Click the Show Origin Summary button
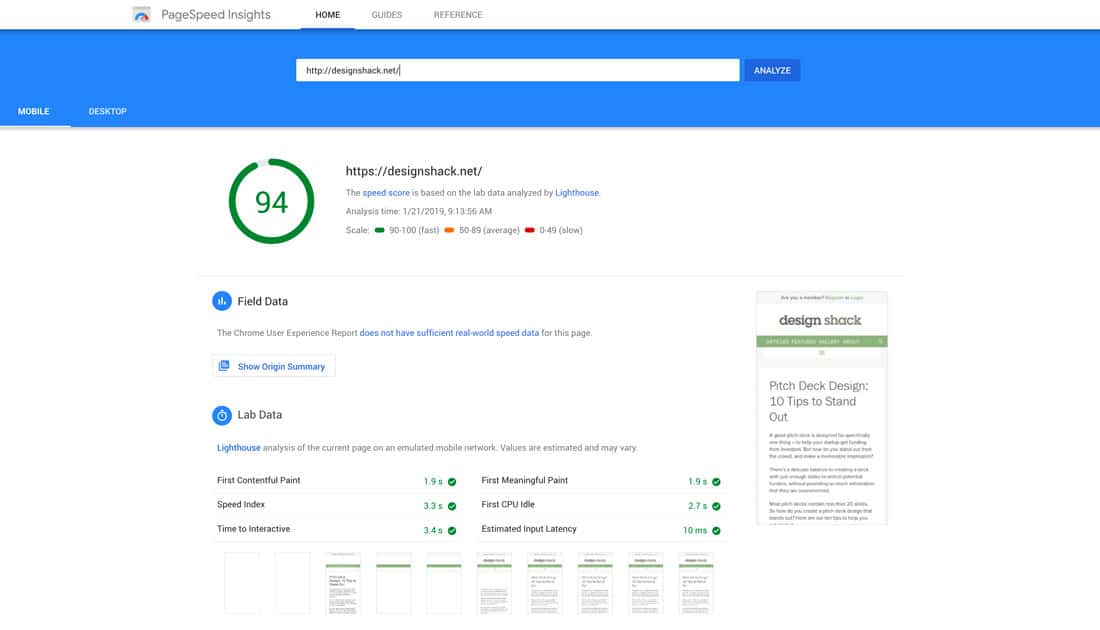The width and height of the screenshot is (1100, 630). point(273,367)
